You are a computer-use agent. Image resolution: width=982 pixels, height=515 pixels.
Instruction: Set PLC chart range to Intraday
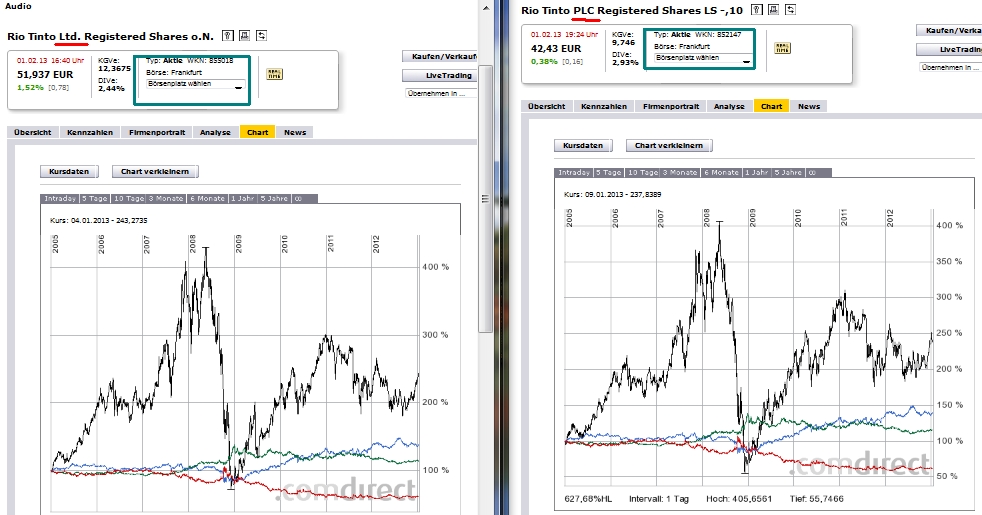click(574, 172)
